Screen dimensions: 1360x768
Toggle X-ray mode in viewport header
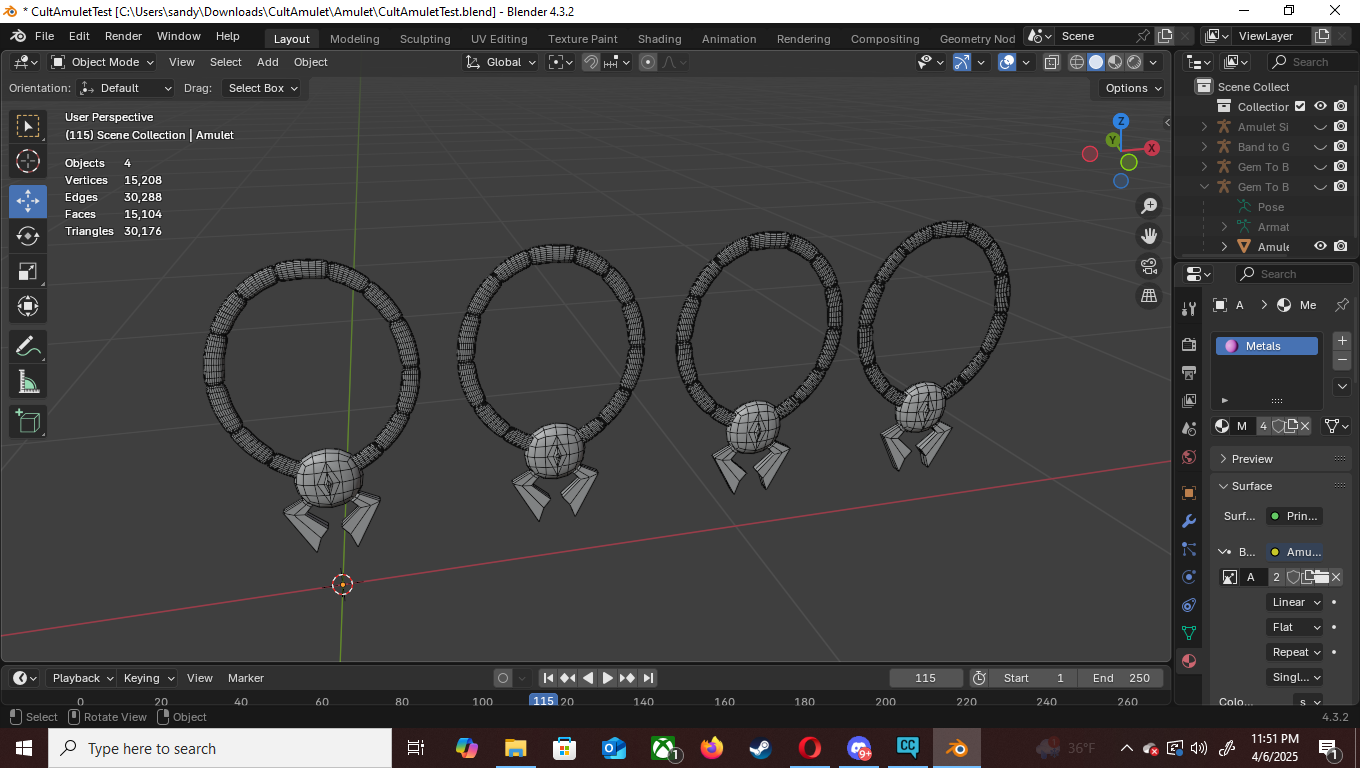1051,62
